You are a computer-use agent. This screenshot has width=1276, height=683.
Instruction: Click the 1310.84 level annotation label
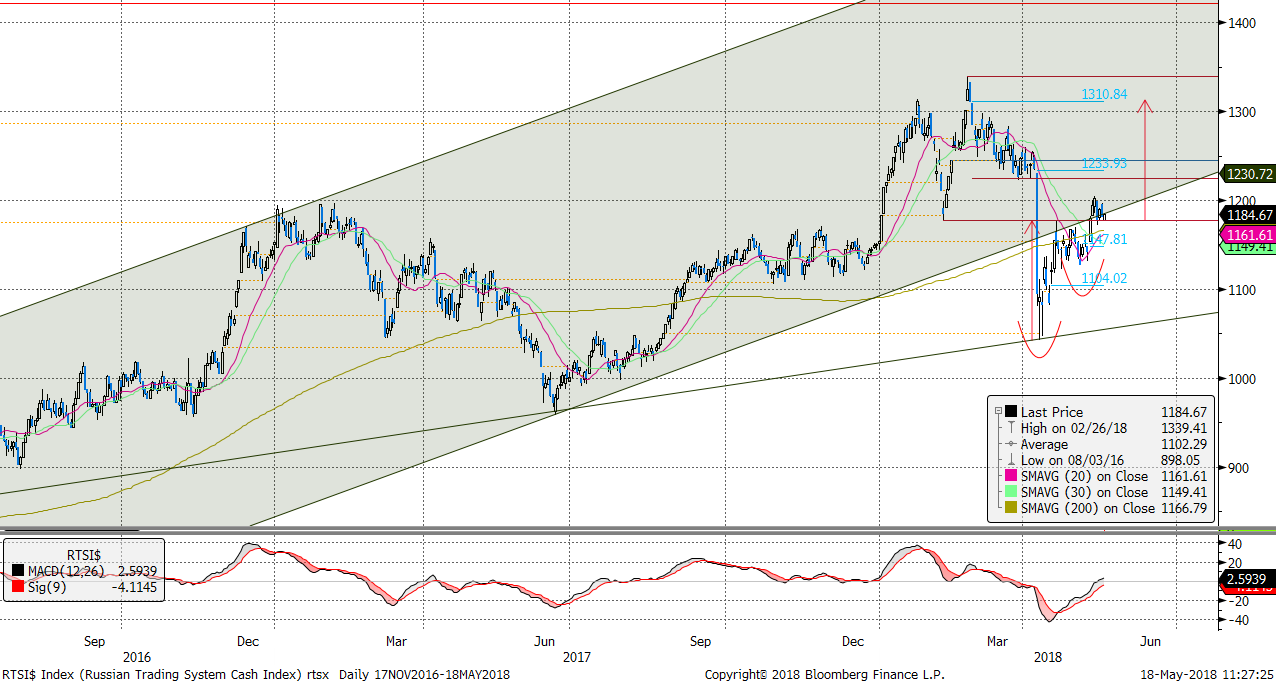1104,94
